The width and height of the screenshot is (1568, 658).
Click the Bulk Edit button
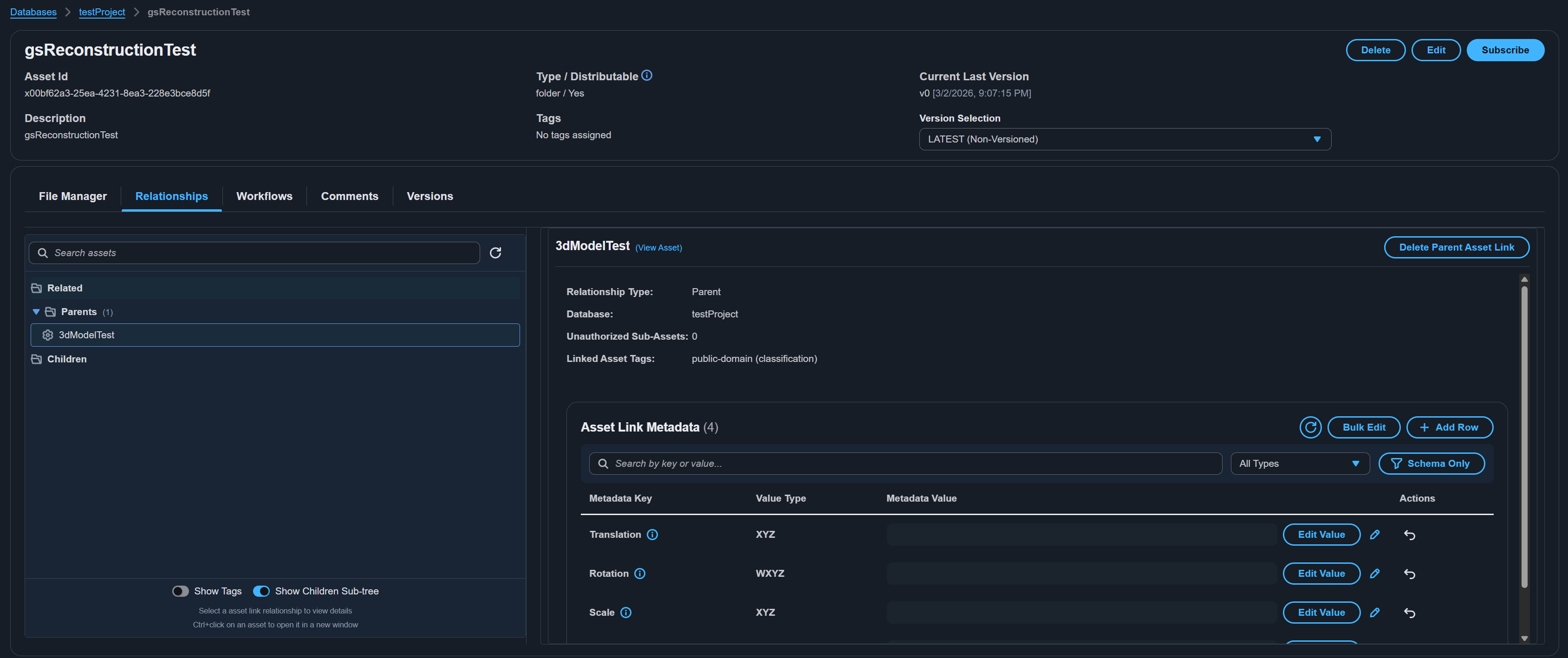point(1364,427)
